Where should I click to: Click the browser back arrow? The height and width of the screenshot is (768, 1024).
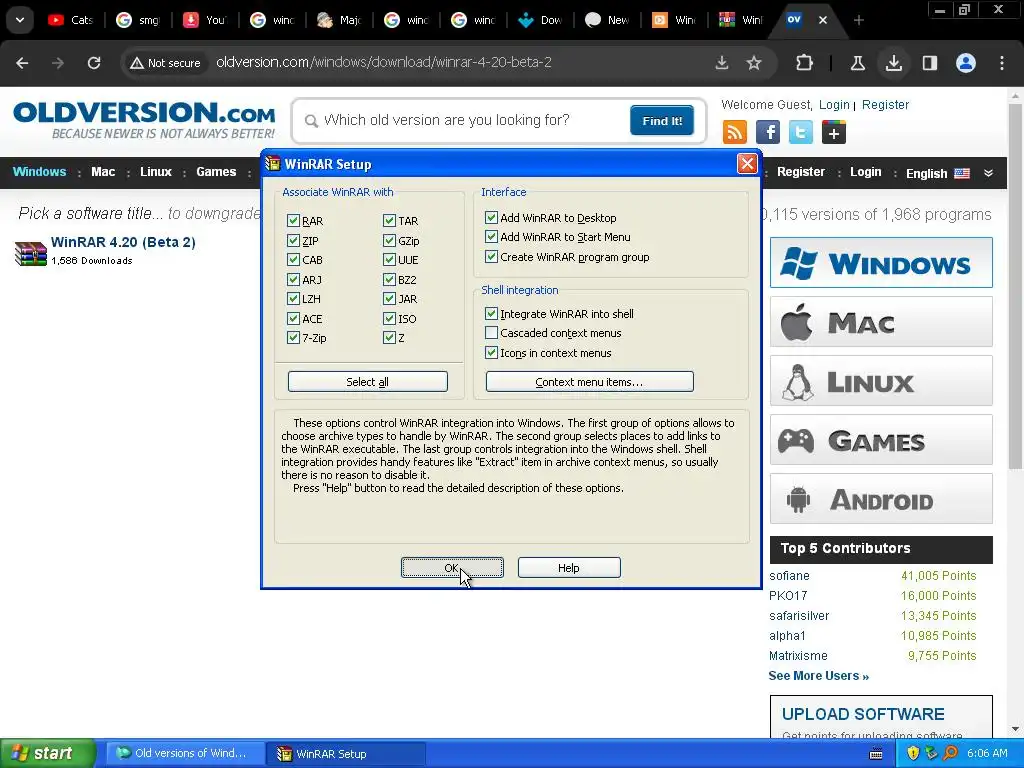pyautogui.click(x=22, y=63)
